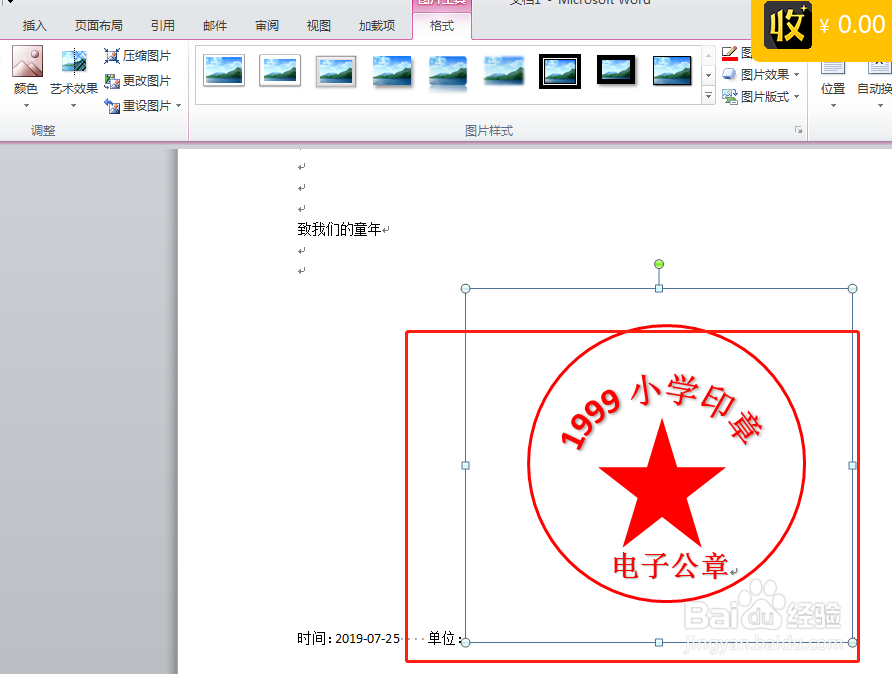Click the 1999 小学印章 arc text
The width and height of the screenshot is (892, 674).
tap(660, 411)
